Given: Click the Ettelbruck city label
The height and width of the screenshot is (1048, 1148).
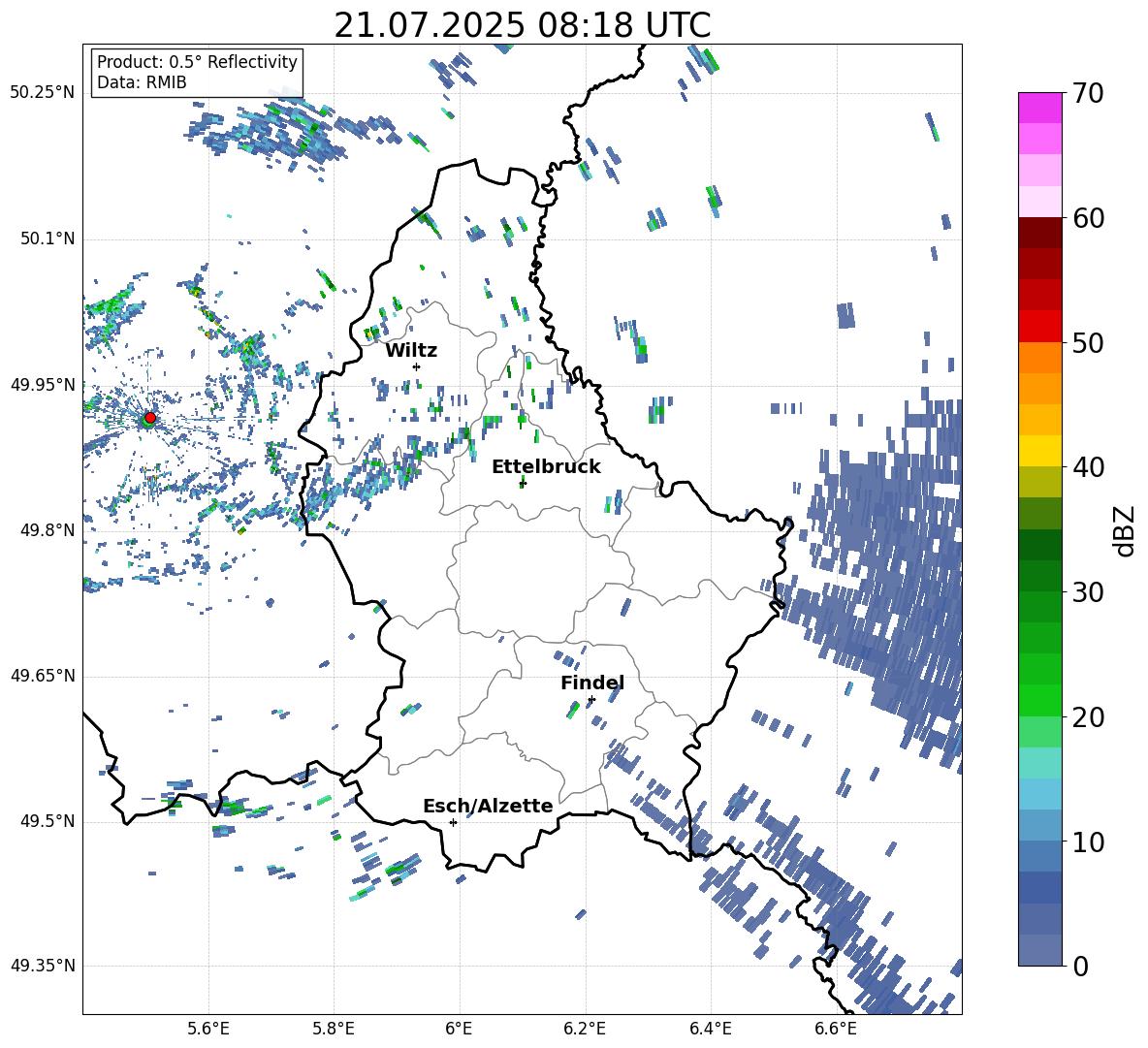Looking at the screenshot, I should [546, 467].
